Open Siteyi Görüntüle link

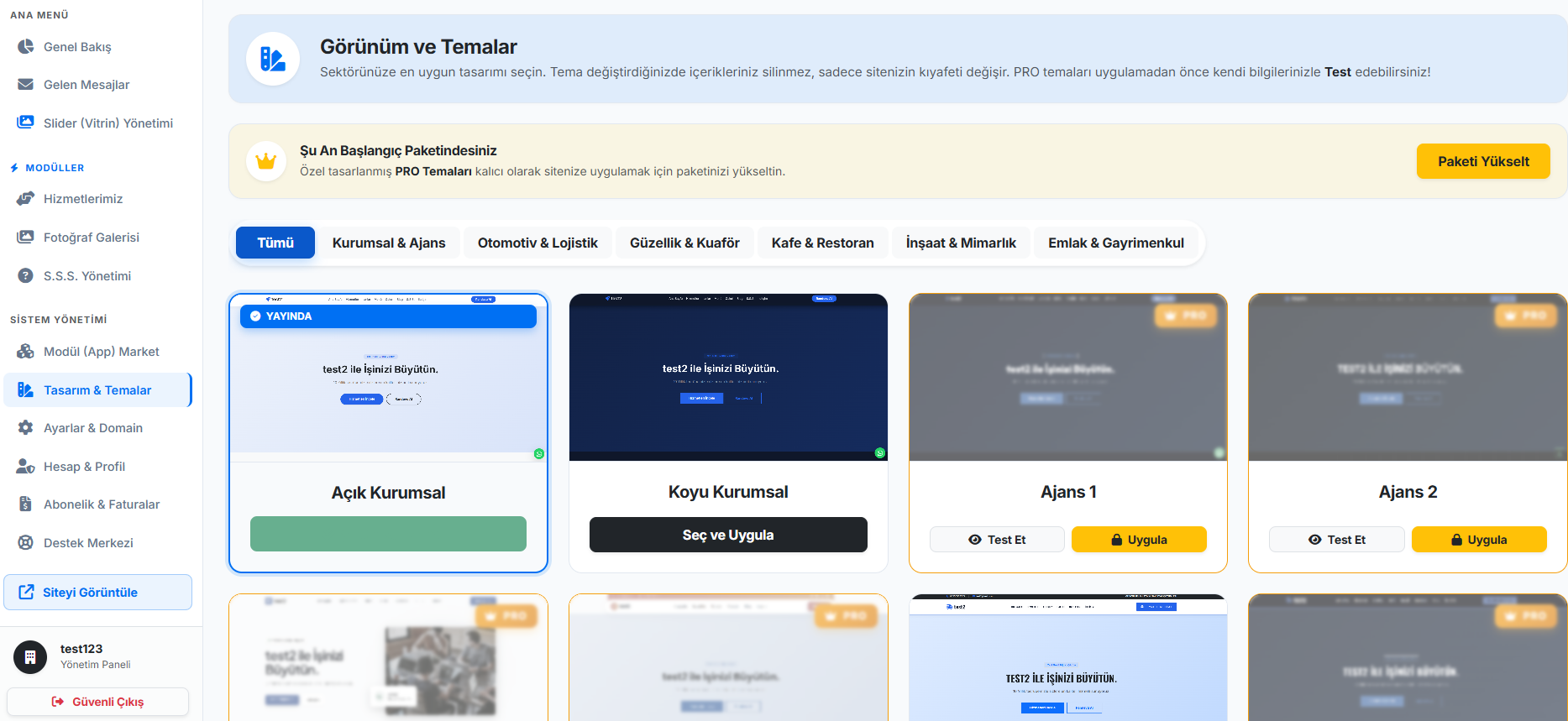pyautogui.click(x=97, y=593)
